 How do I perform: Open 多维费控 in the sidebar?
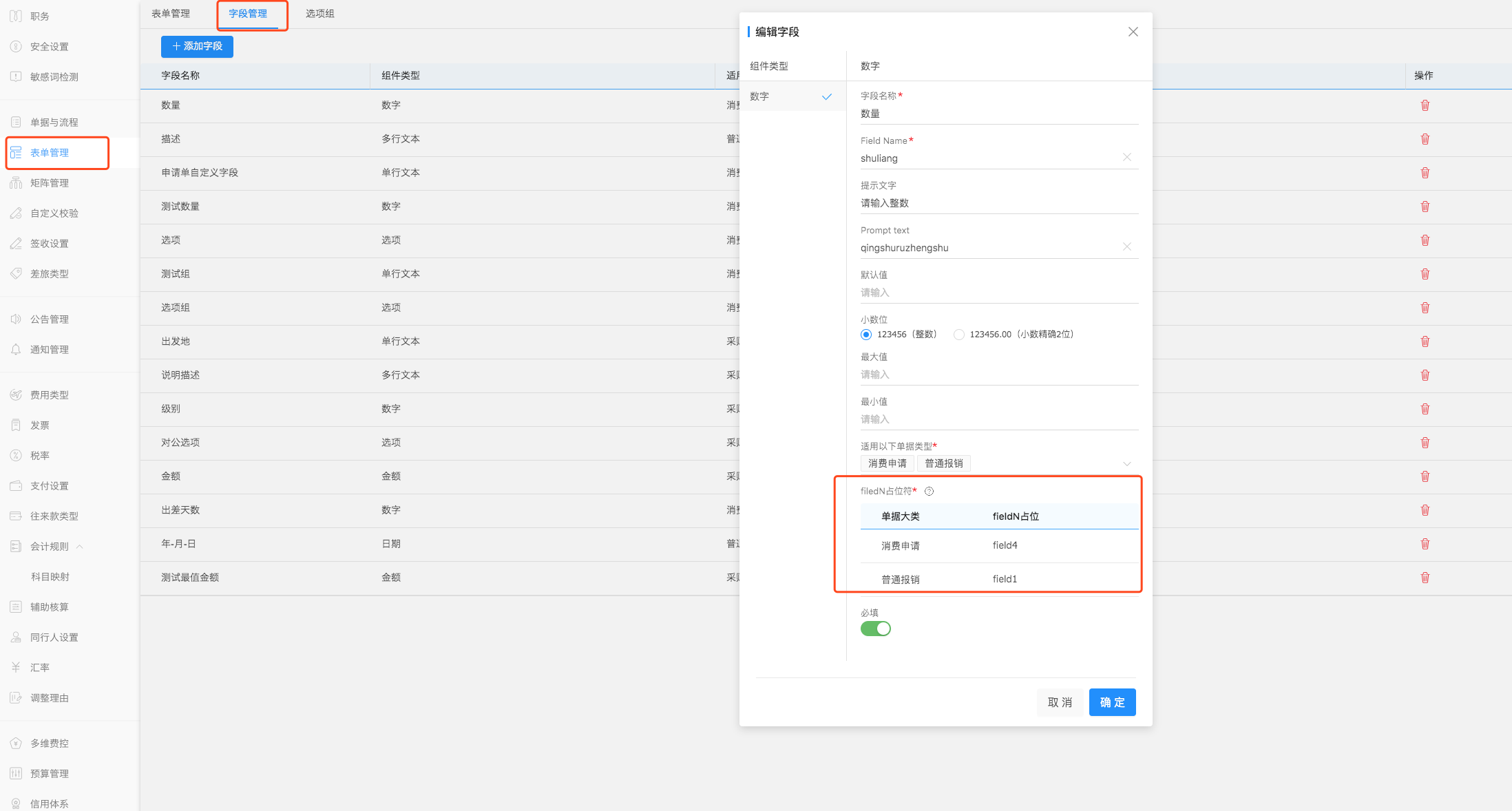(49, 744)
